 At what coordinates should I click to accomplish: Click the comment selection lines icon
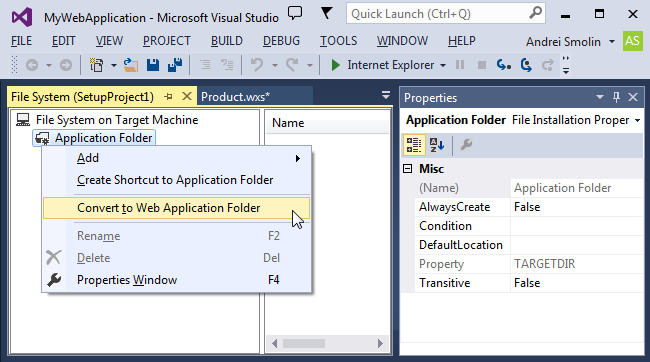tap(205, 65)
